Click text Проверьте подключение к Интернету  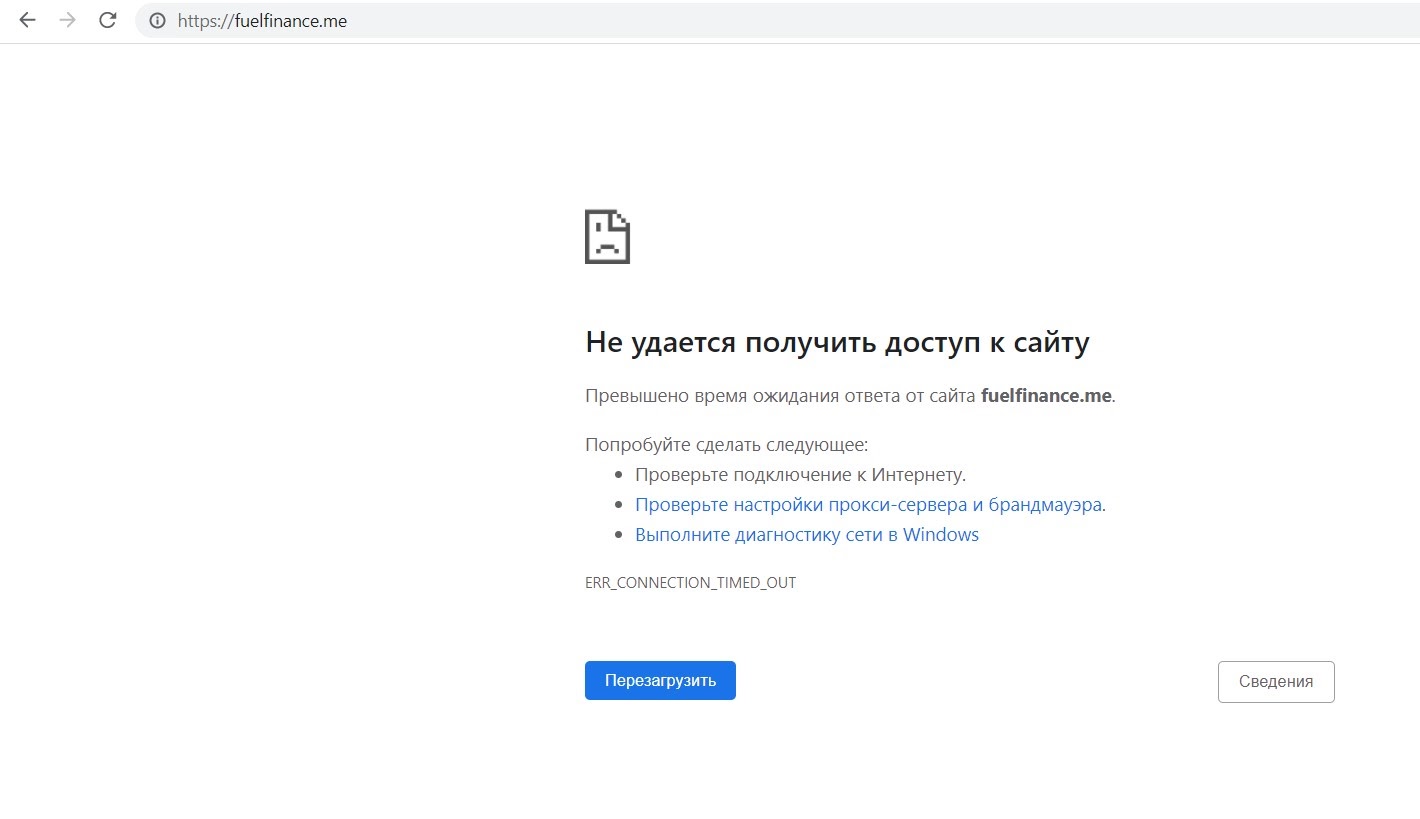point(800,475)
